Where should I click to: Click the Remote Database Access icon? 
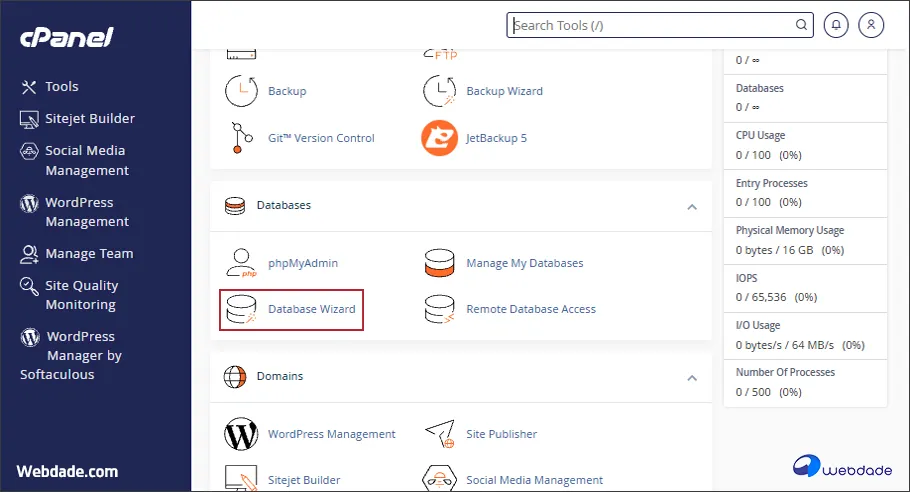439,309
